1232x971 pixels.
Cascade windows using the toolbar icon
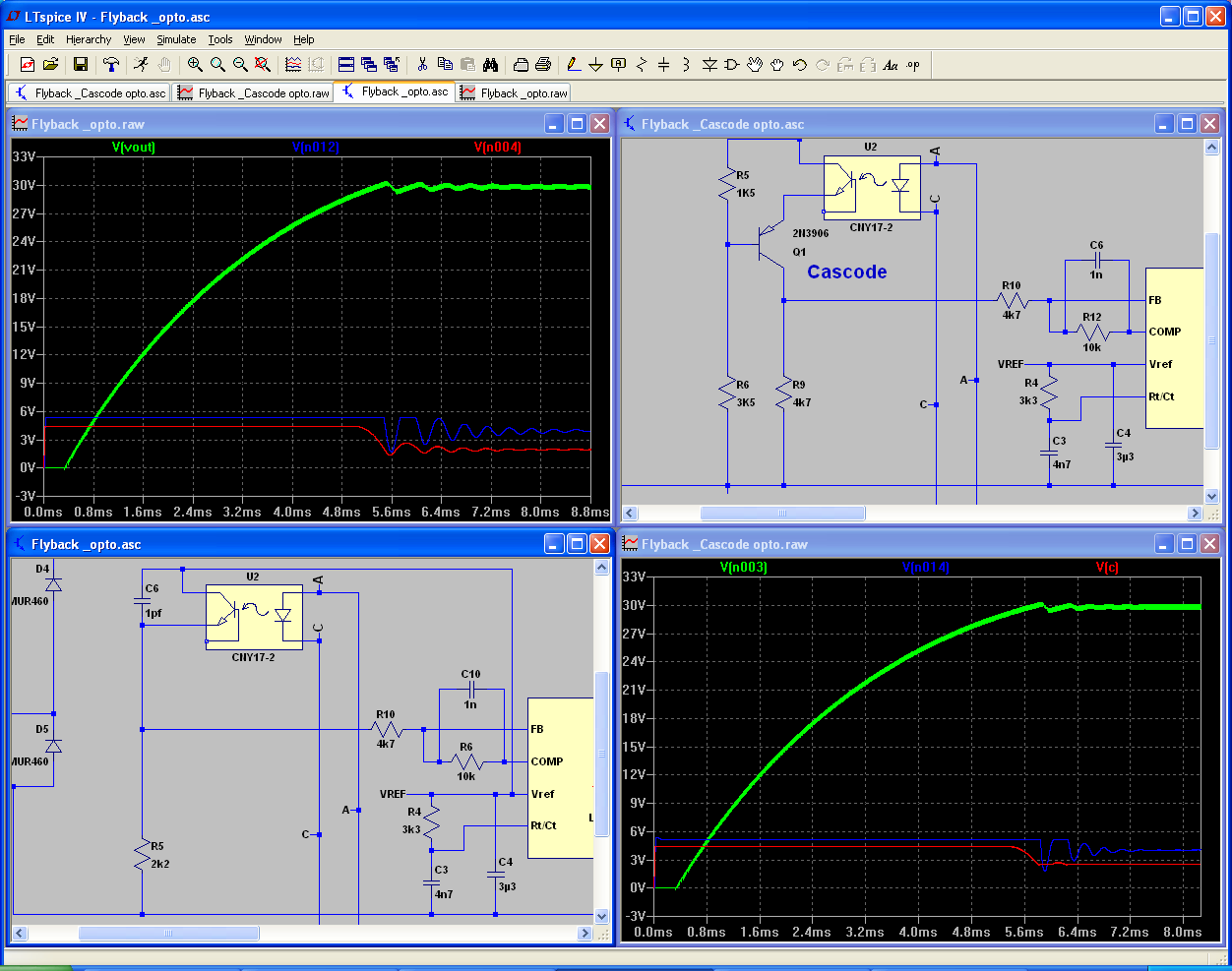[x=369, y=65]
